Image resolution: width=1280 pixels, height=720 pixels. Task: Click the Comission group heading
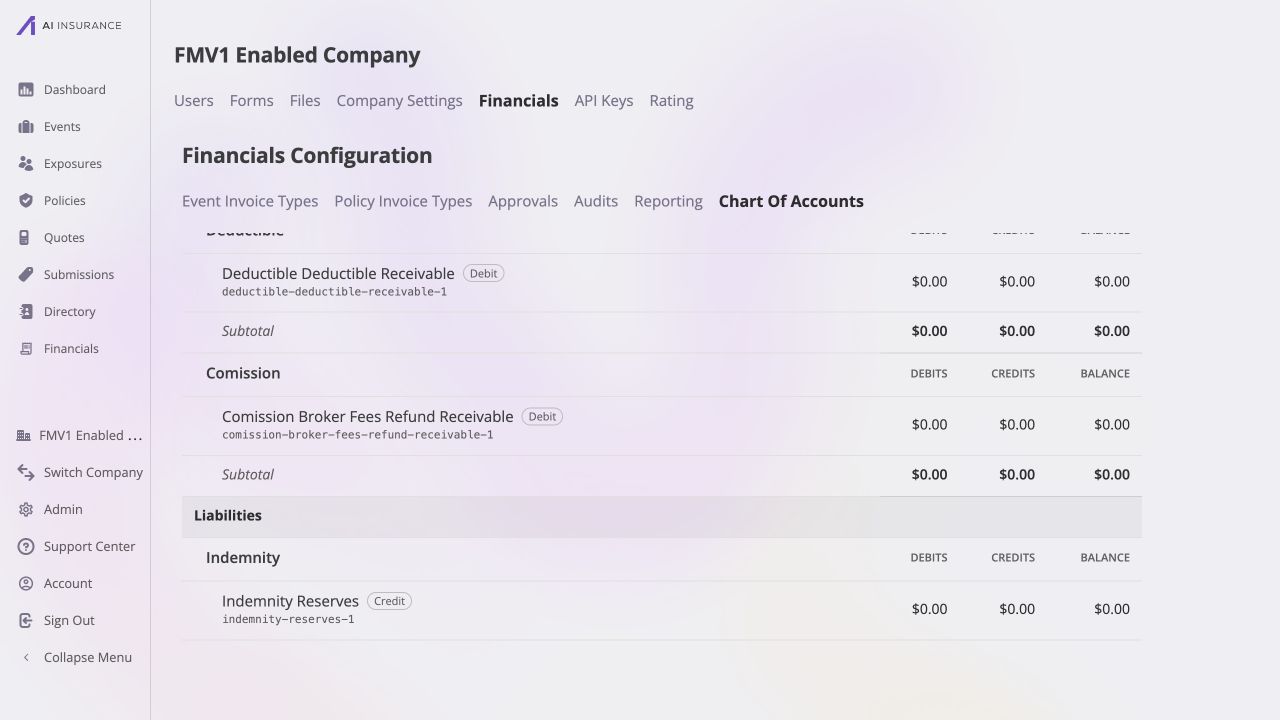click(x=243, y=373)
